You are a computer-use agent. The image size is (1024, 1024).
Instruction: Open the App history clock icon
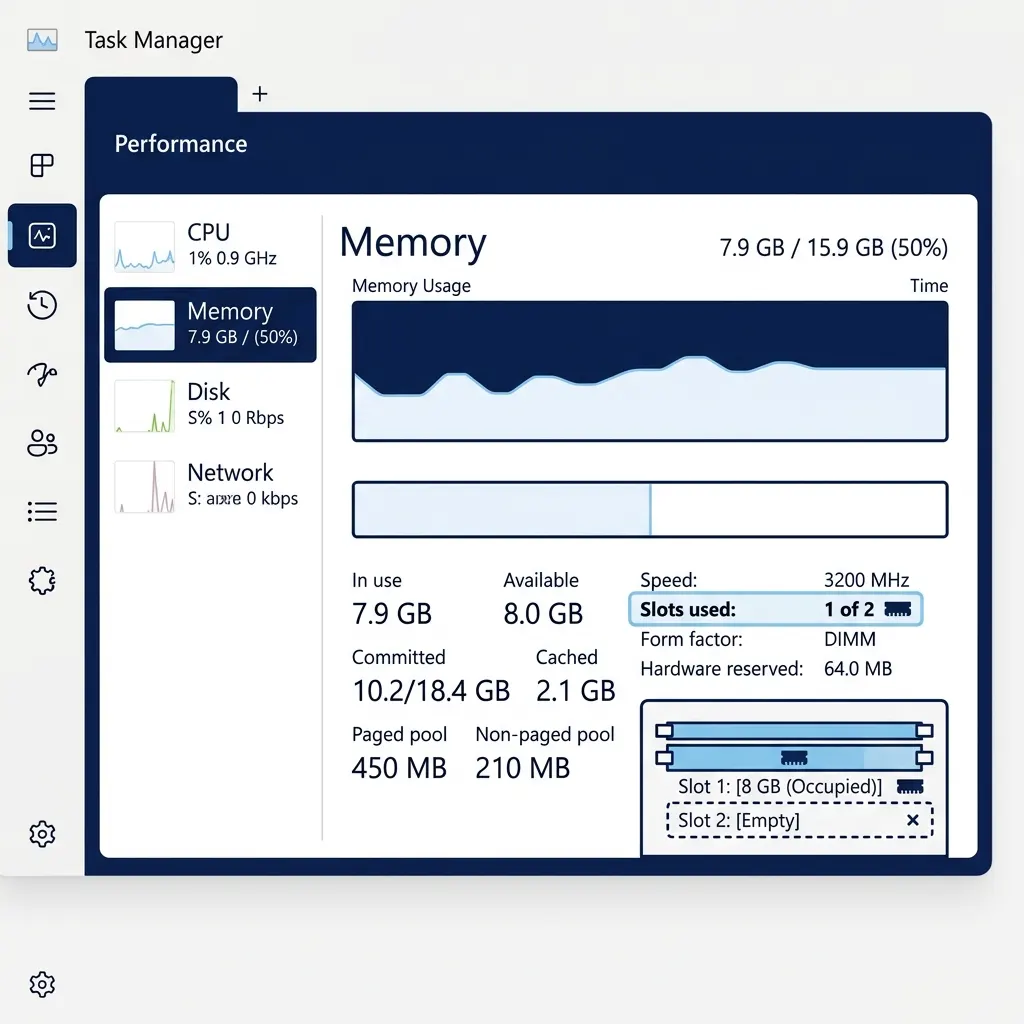42,305
